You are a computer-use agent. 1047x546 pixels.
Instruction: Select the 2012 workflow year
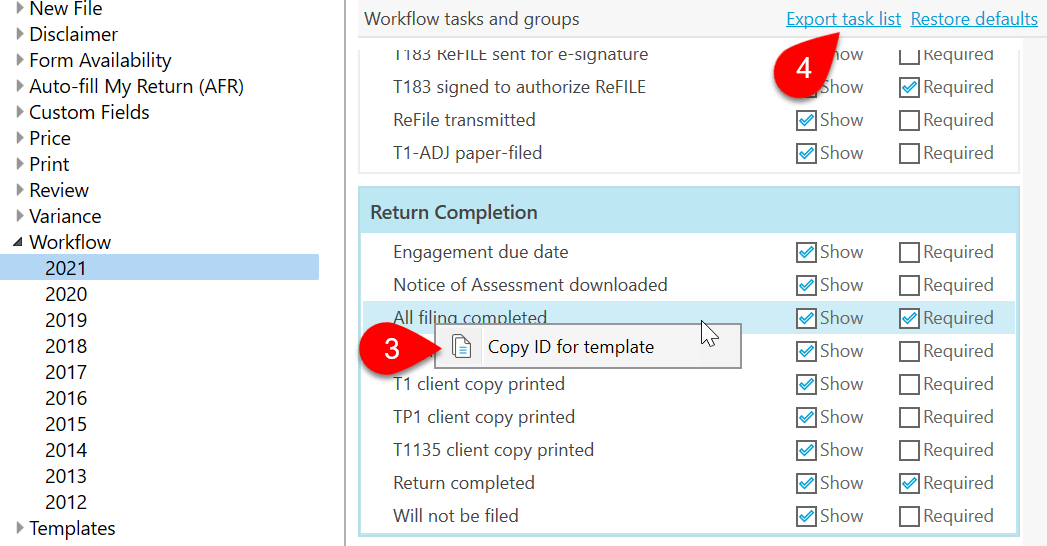click(x=66, y=502)
